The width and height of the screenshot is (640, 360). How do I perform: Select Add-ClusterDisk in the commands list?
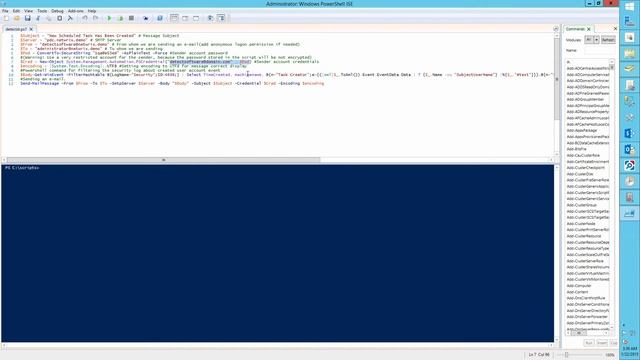[x=580, y=174]
